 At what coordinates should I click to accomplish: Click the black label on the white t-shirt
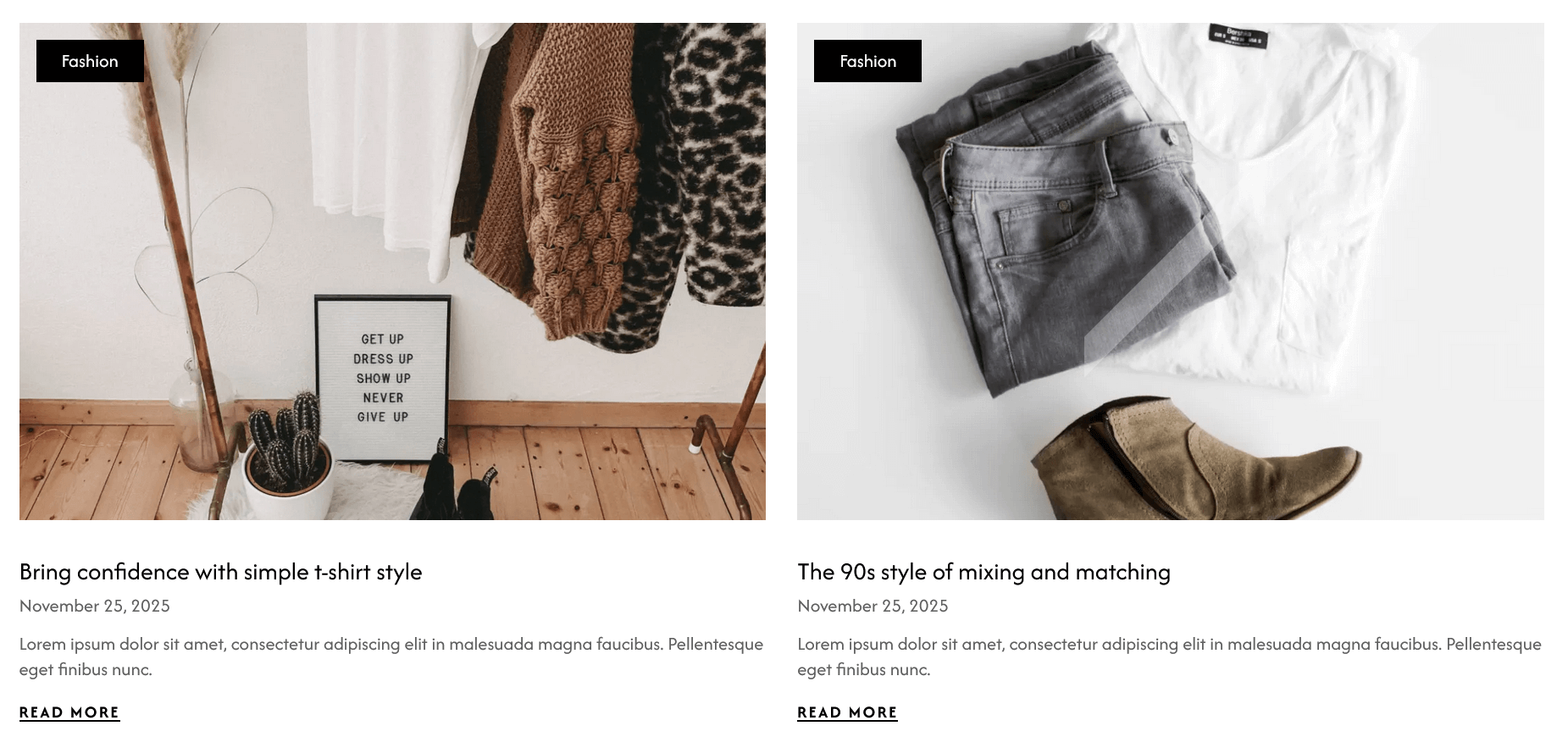[x=1238, y=36]
